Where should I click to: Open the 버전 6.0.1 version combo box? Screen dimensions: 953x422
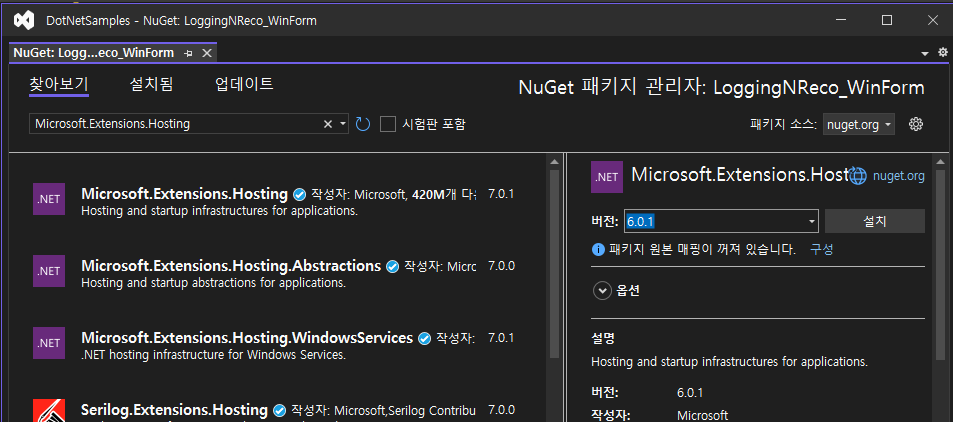[x=721, y=221]
